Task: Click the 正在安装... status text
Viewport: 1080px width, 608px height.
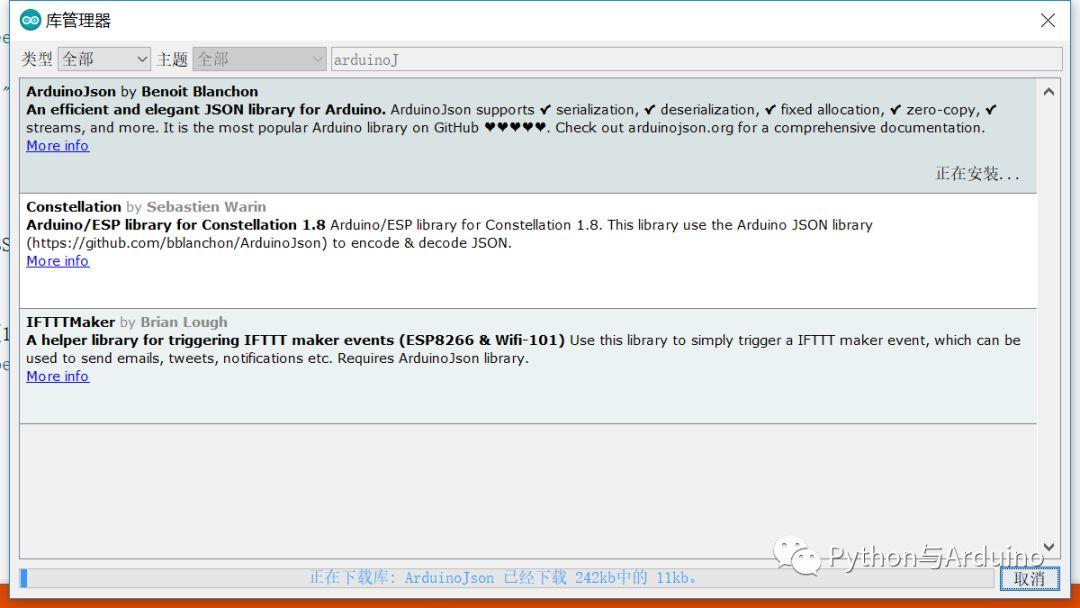Action: point(977,174)
